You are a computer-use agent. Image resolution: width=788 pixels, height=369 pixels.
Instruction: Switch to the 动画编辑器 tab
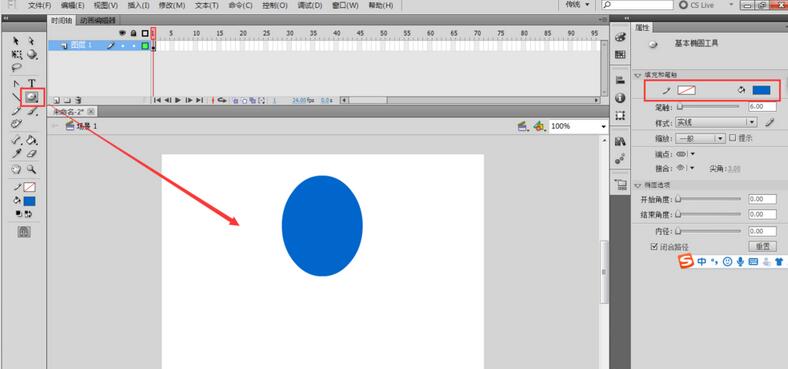(98, 21)
